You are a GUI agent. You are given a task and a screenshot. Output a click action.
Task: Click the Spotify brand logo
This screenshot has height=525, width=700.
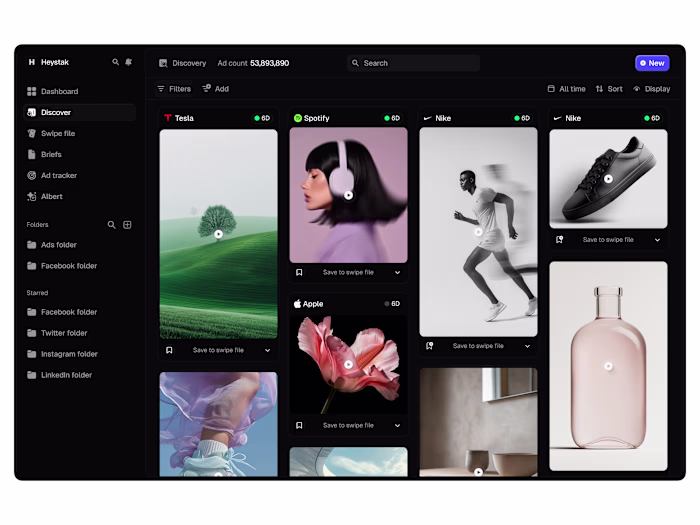(x=298, y=118)
